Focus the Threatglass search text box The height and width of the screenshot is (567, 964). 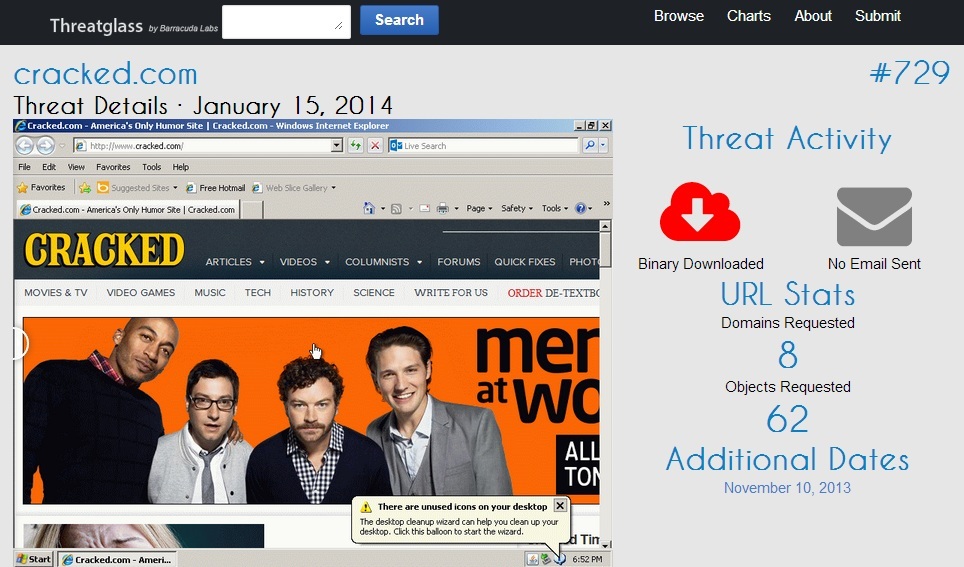pos(286,22)
